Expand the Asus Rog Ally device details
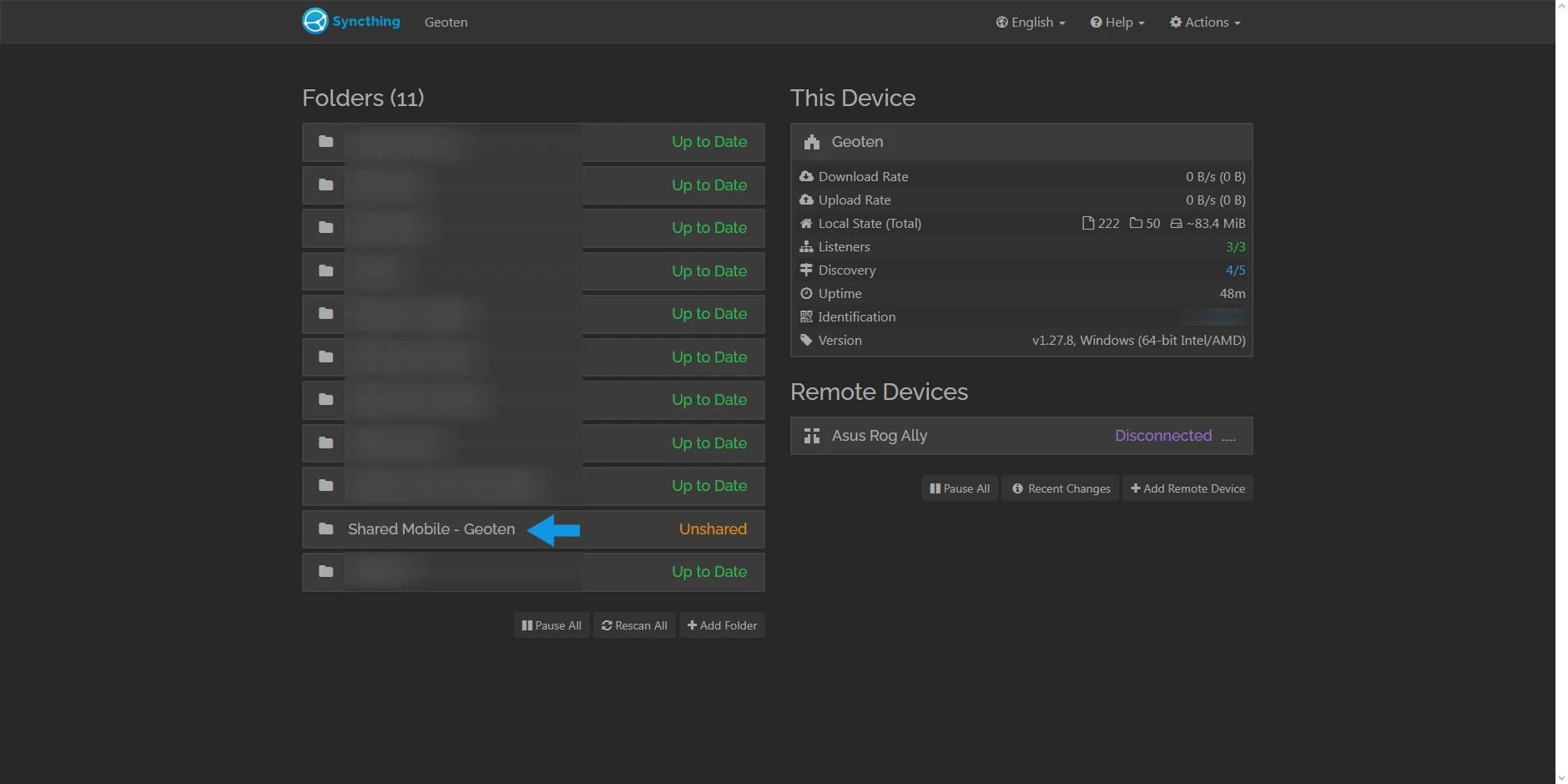This screenshot has width=1568, height=784. coord(880,435)
